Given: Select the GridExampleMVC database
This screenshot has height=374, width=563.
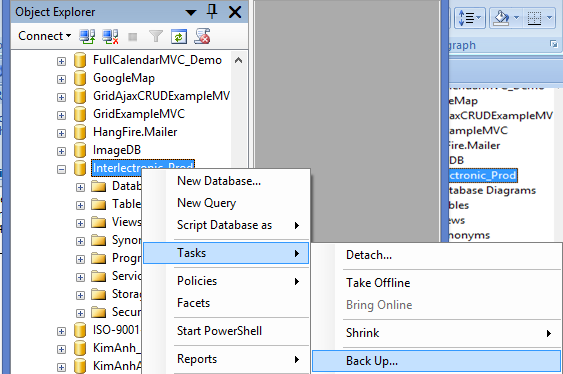Looking at the screenshot, I should [139, 114].
